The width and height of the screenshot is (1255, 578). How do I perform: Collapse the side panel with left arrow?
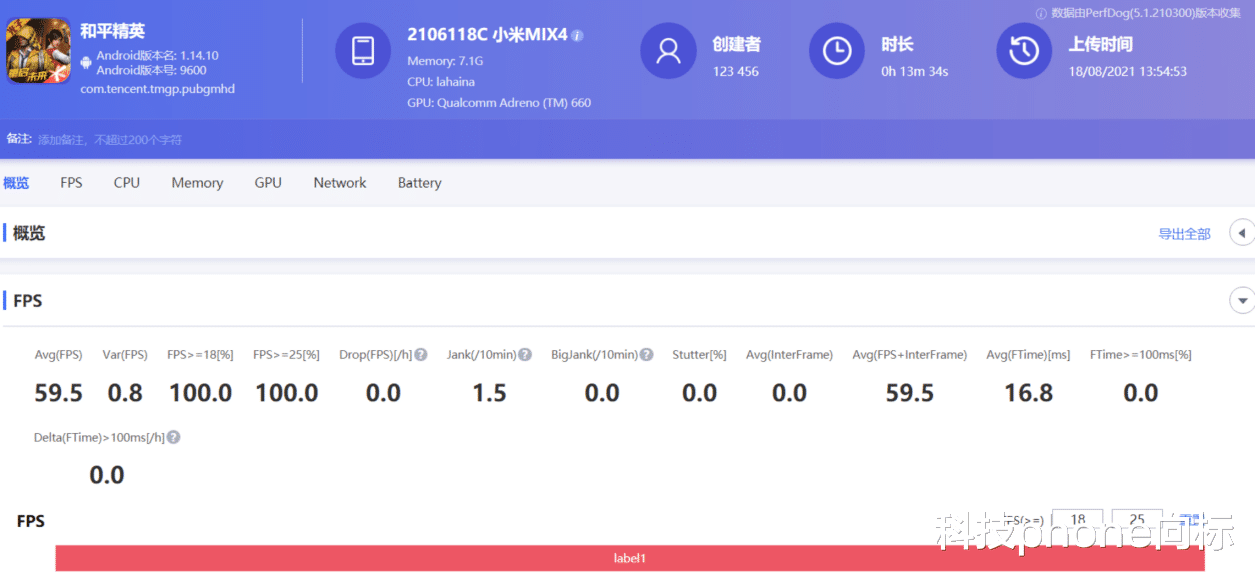coord(1241,233)
